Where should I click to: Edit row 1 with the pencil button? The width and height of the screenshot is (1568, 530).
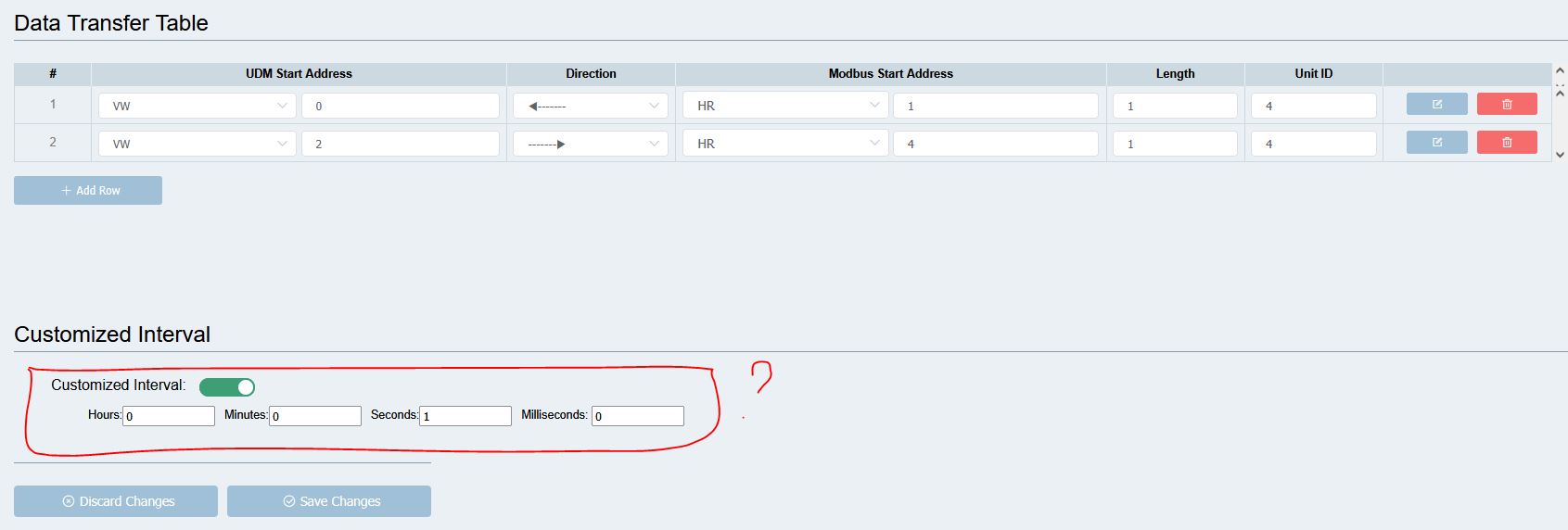coord(1436,104)
